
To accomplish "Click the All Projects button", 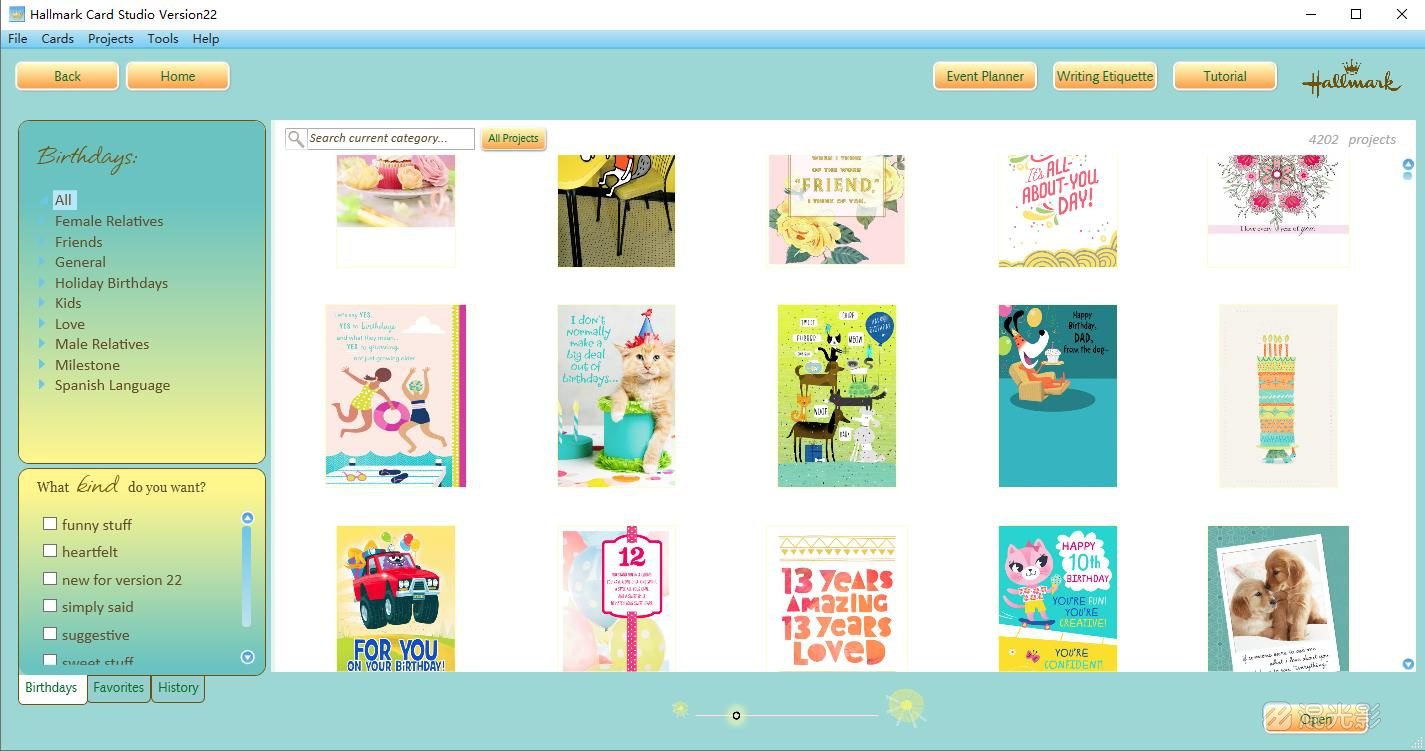I will click(514, 139).
